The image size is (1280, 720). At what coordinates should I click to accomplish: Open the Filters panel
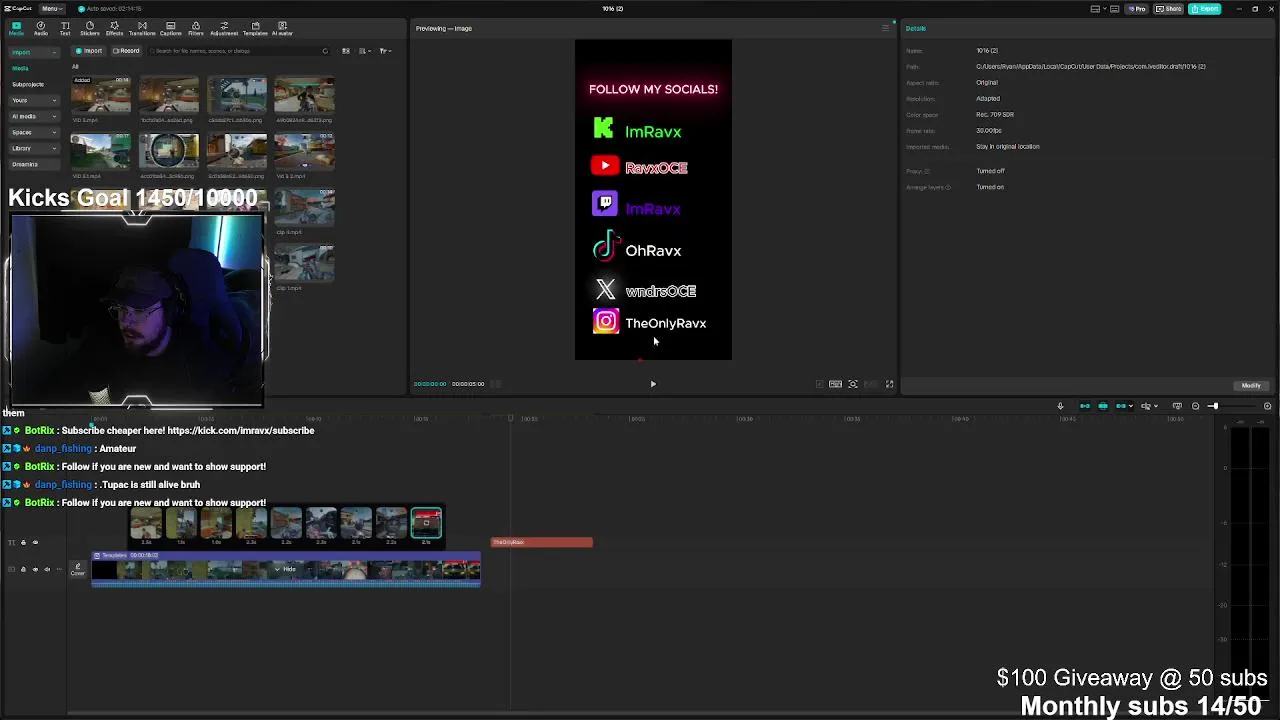(x=196, y=28)
